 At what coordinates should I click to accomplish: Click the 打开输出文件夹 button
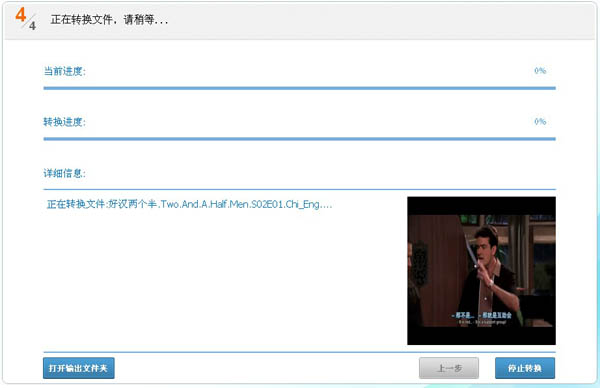(78, 368)
